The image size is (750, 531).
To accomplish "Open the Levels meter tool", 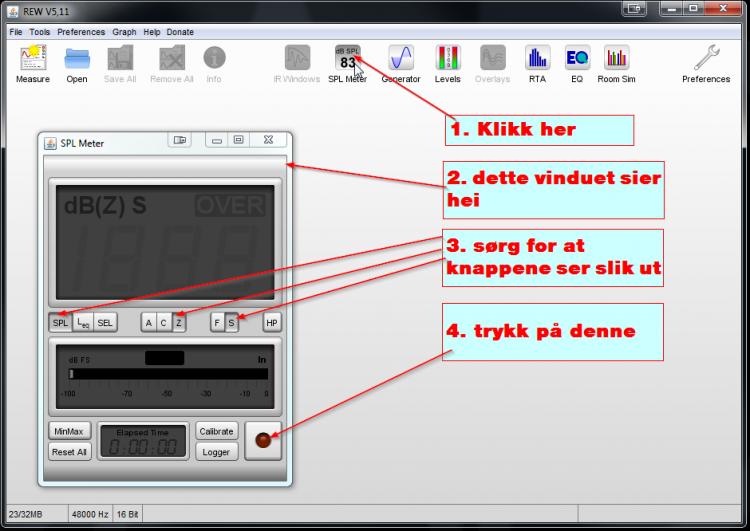I will tap(448, 64).
